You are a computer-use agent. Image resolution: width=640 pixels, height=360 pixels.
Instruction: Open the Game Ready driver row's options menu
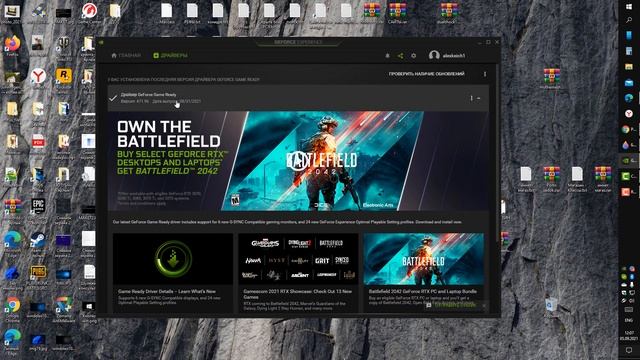click(471, 98)
